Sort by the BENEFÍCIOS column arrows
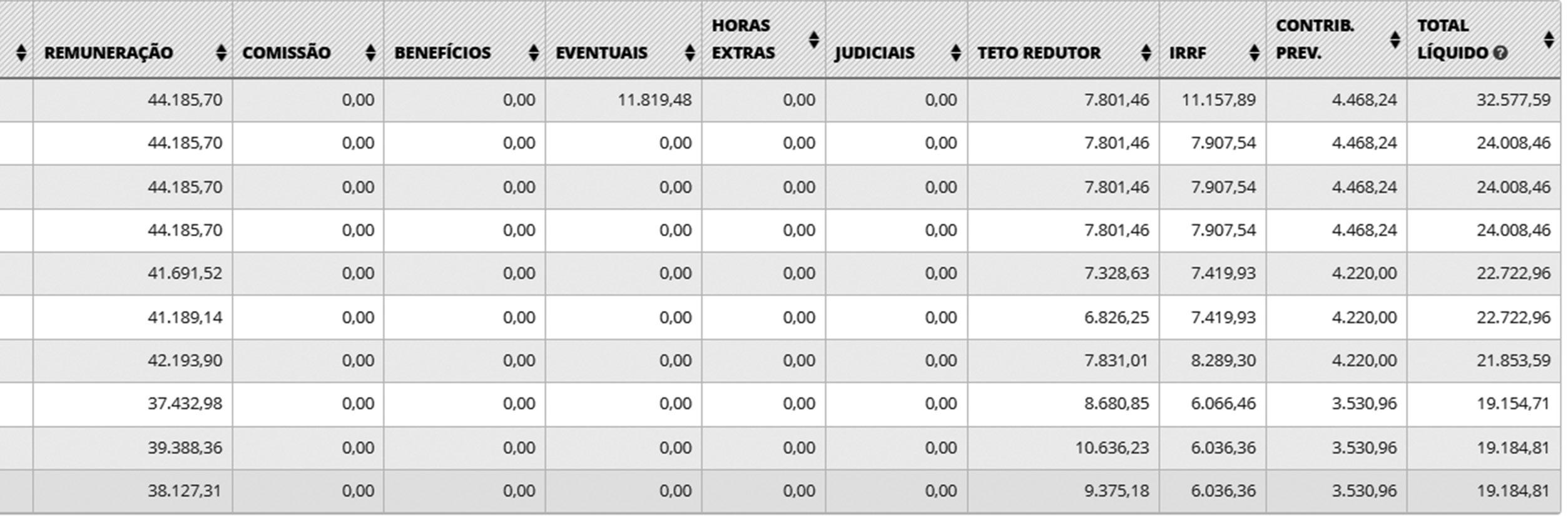Image resolution: width=1568 pixels, height=516 pixels. [533, 53]
